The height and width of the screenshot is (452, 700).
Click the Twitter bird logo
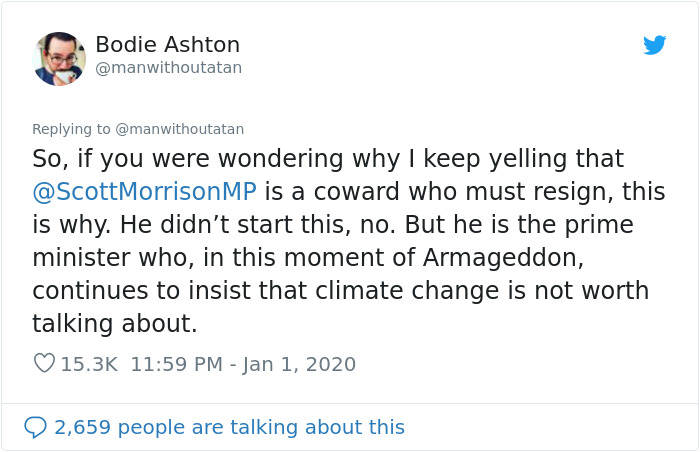click(654, 45)
